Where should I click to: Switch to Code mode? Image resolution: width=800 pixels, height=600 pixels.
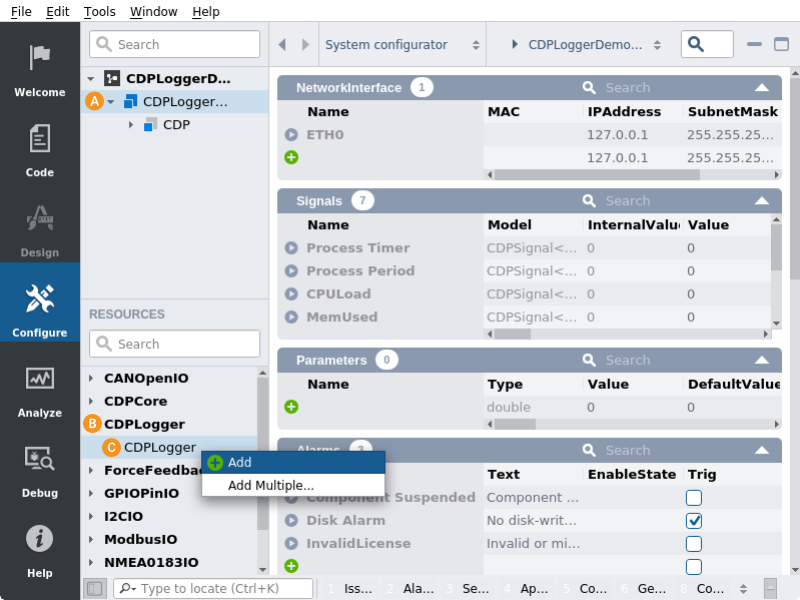tap(40, 150)
